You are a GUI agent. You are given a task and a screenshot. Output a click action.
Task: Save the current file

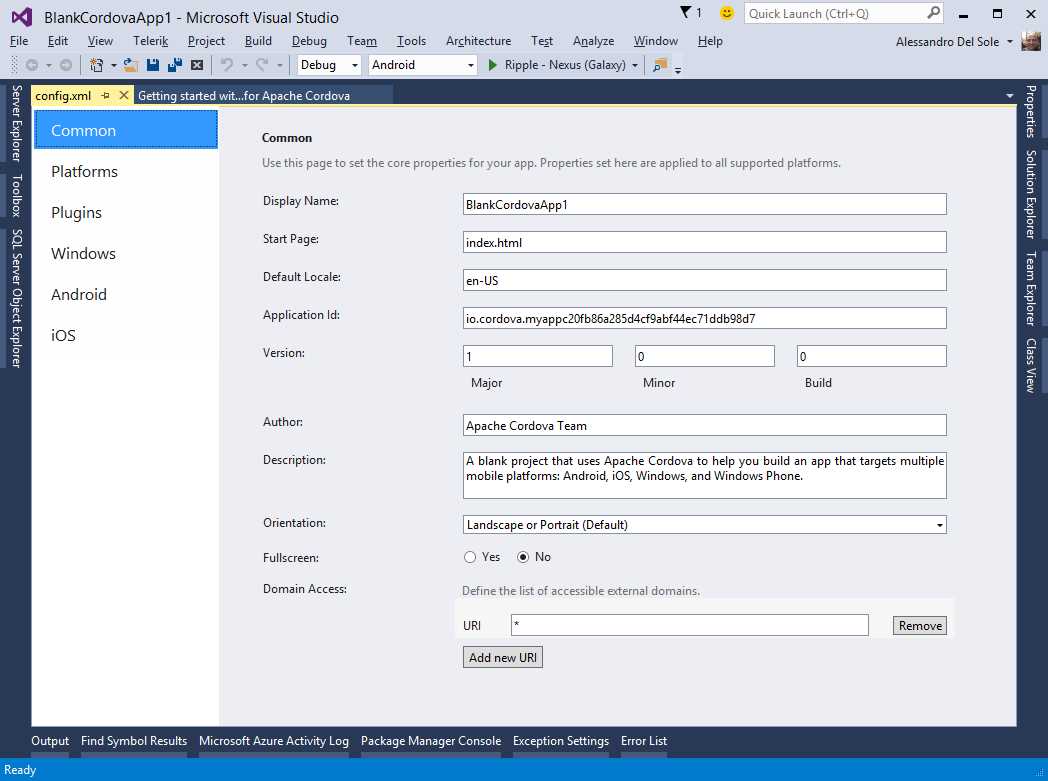(150, 64)
